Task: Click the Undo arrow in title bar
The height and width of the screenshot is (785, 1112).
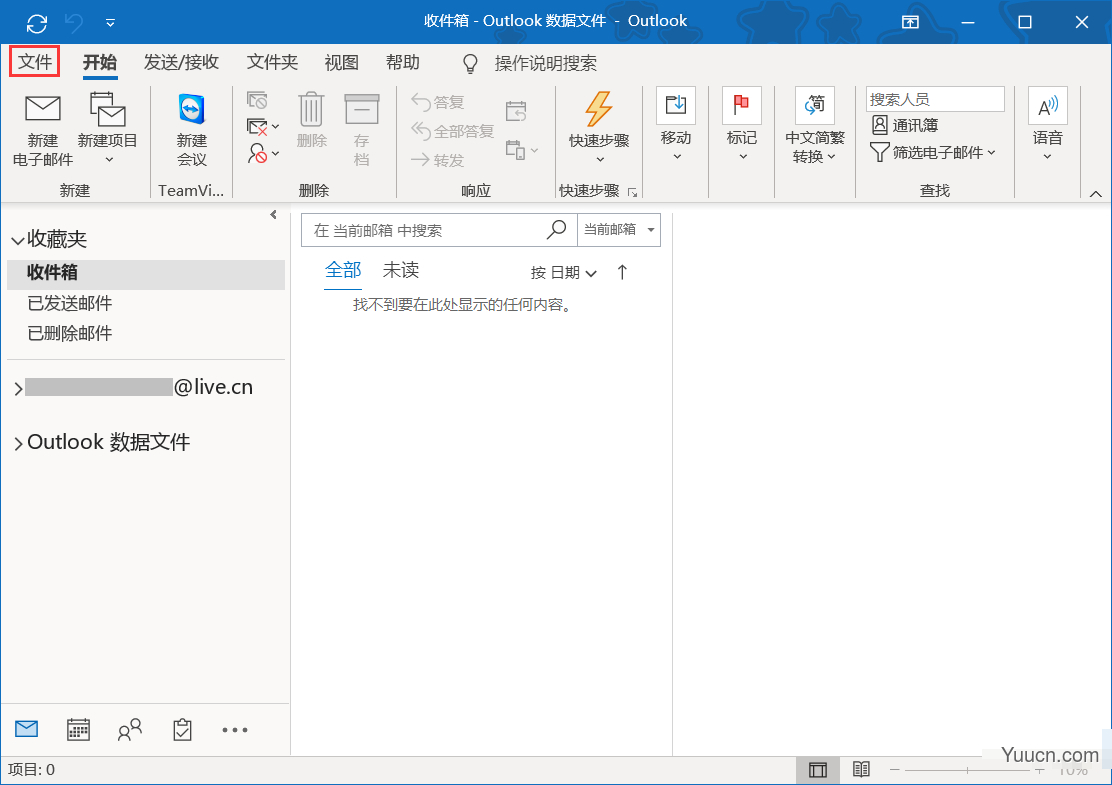Action: click(x=74, y=23)
